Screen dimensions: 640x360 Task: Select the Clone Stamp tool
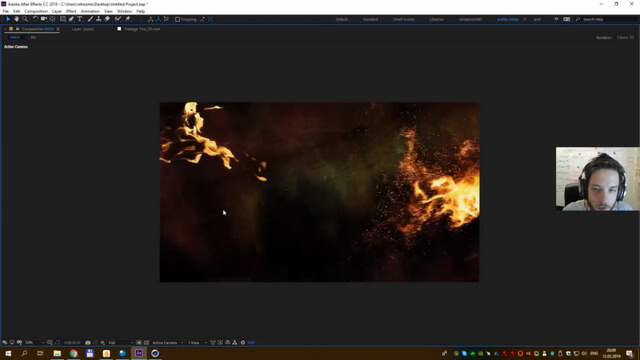[x=98, y=19]
